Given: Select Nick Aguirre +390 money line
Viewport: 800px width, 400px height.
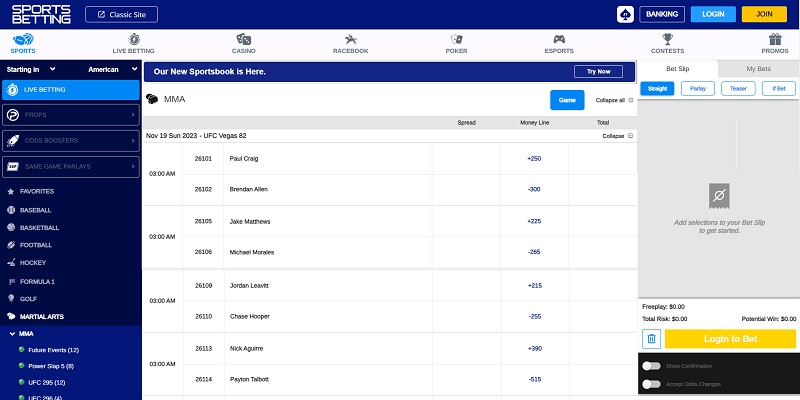Looking at the screenshot, I should (x=535, y=348).
